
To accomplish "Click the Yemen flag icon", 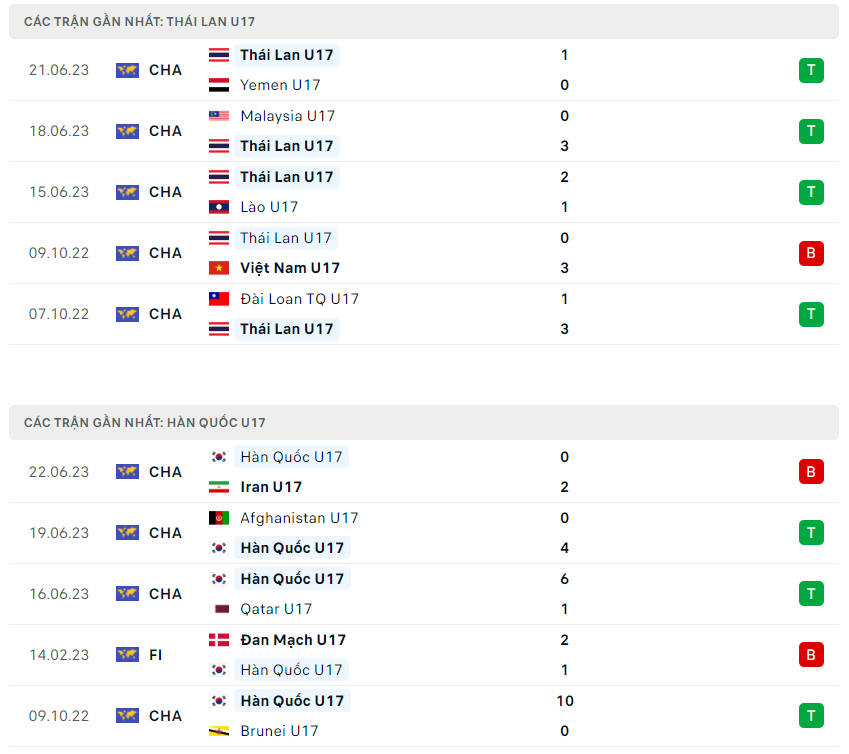I will click(x=219, y=85).
